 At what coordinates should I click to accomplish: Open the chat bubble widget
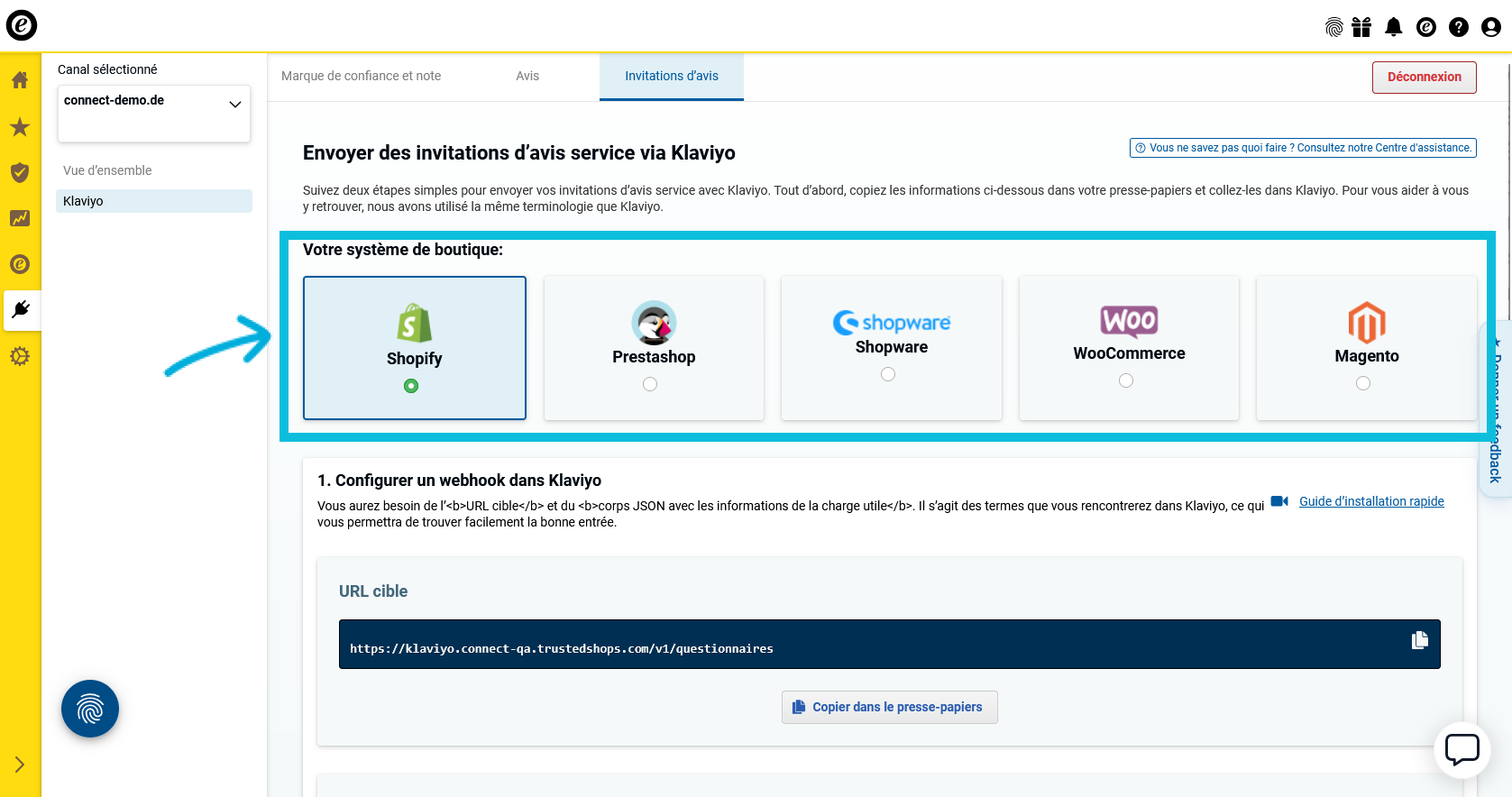[x=1462, y=750]
